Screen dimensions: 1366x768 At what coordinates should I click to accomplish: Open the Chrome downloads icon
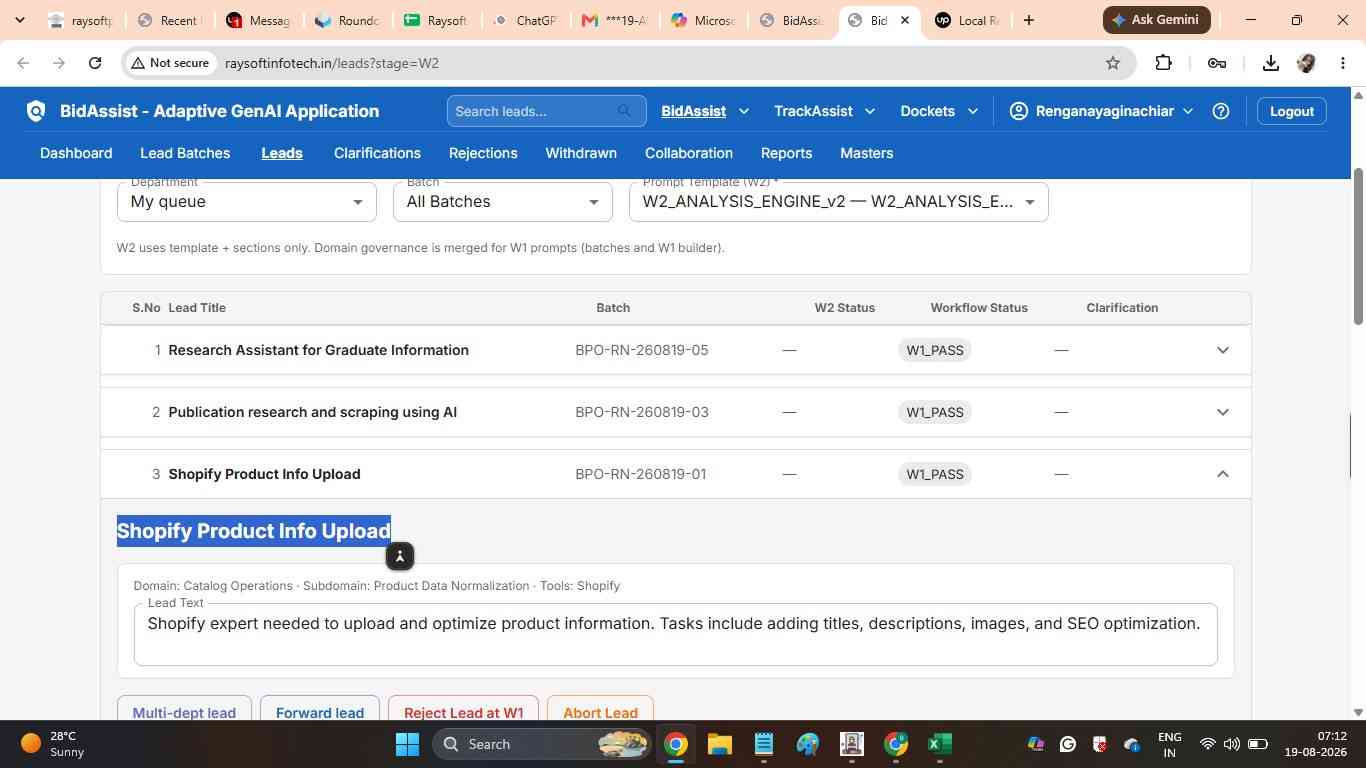tap(1270, 63)
